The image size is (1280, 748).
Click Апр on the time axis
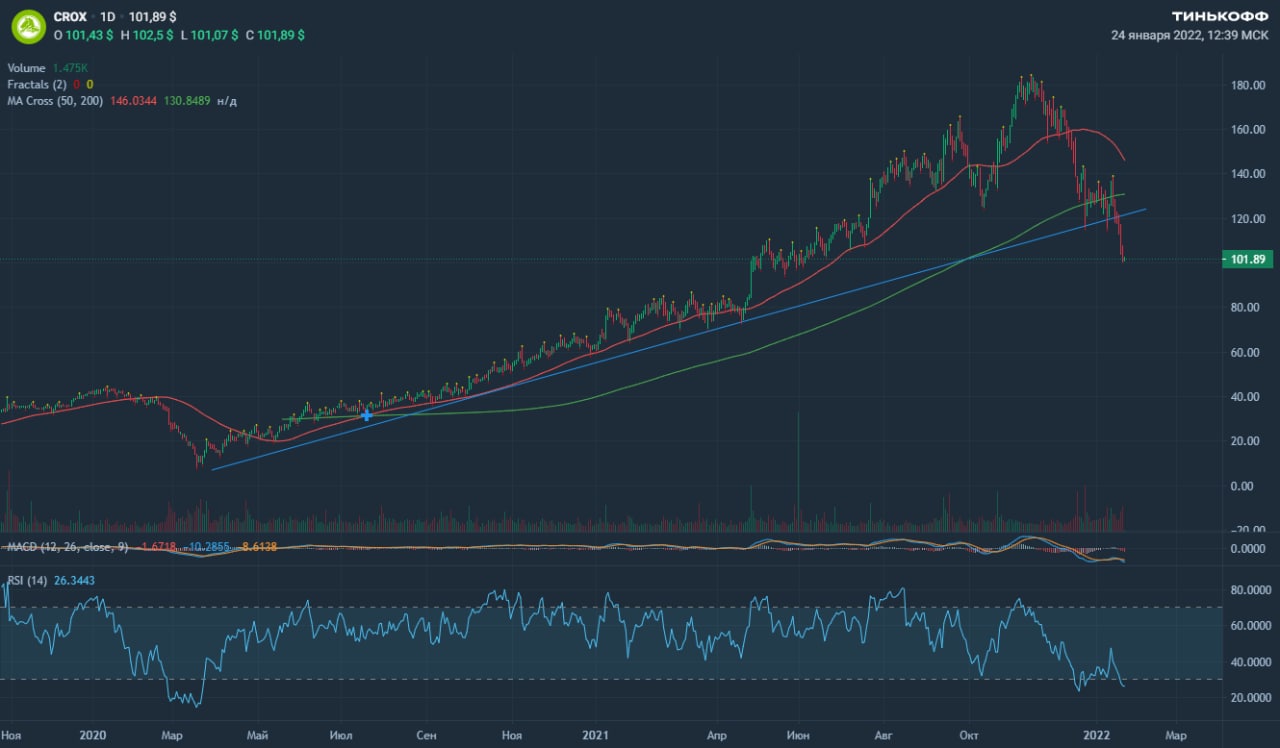717,735
